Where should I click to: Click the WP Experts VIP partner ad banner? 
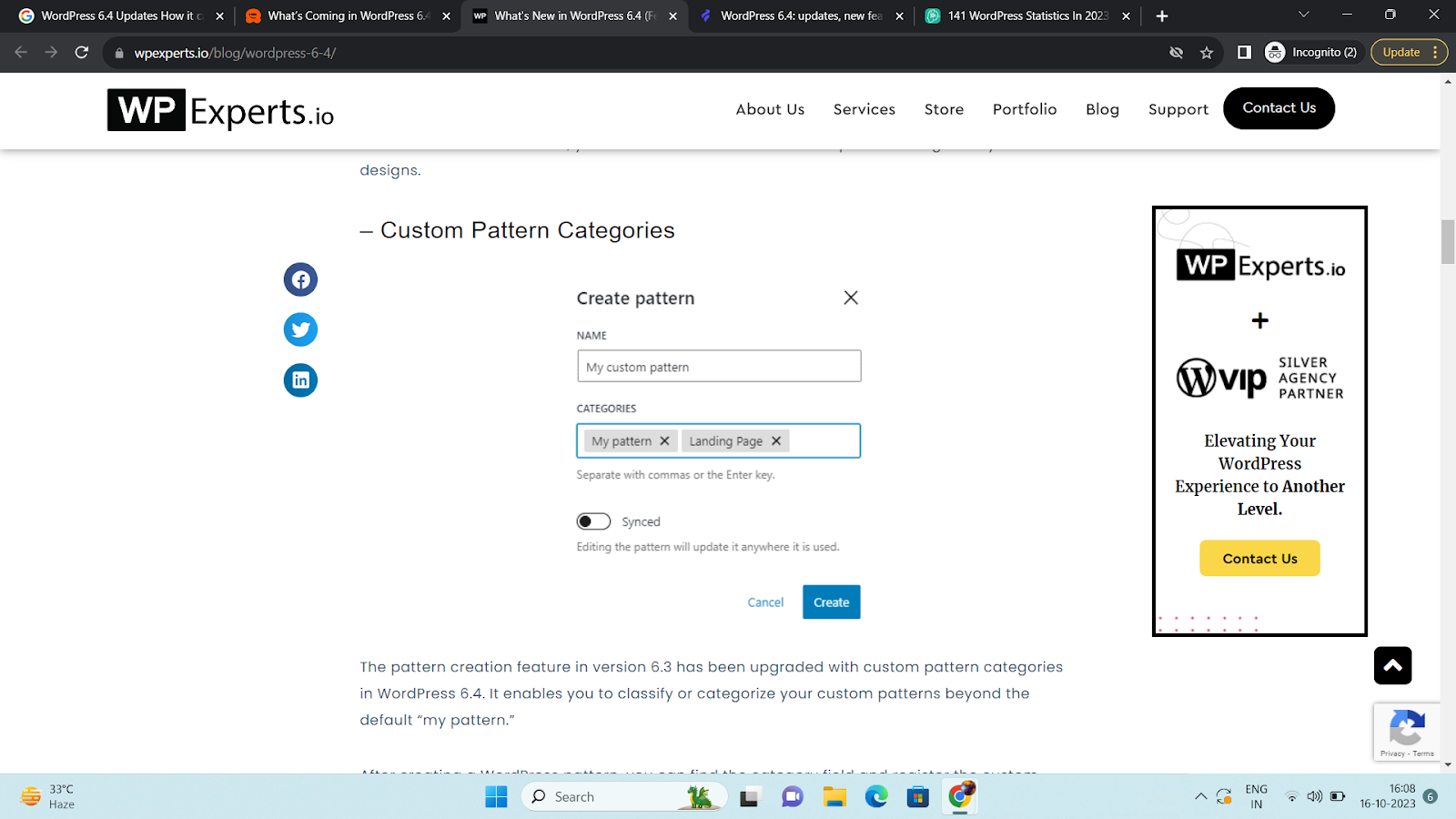pos(1260,421)
